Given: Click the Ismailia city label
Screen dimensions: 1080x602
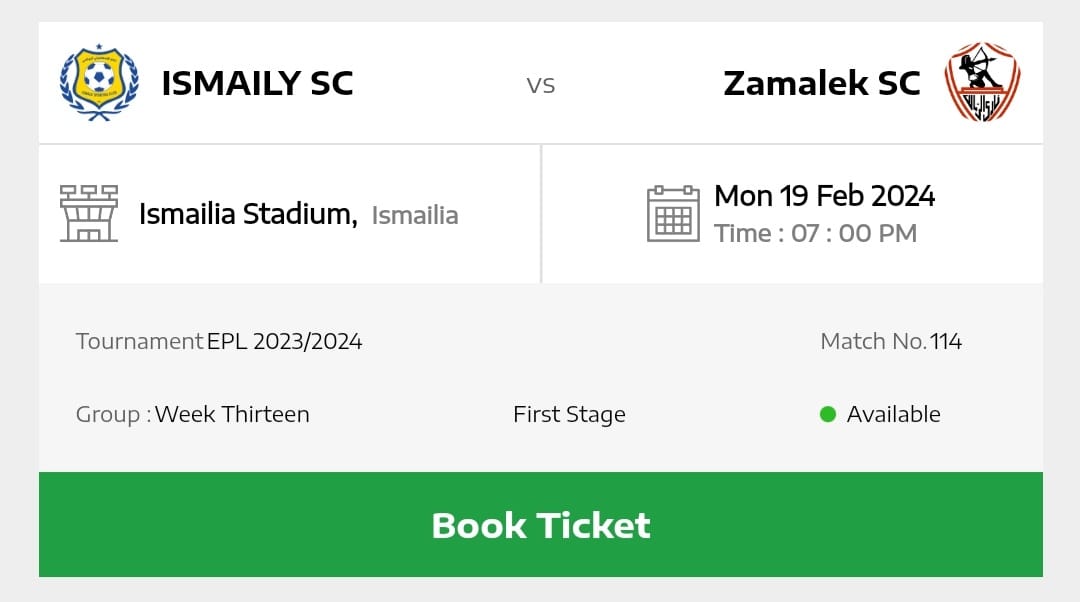Looking at the screenshot, I should click(x=415, y=215).
